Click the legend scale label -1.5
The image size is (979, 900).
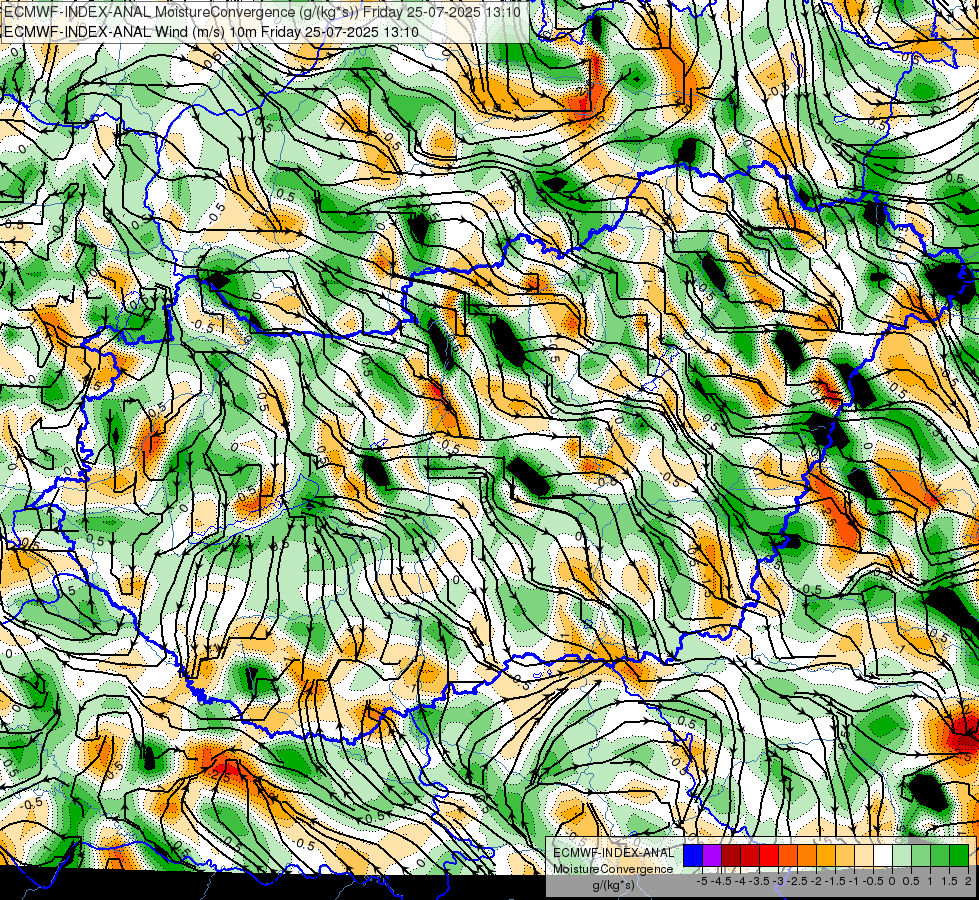click(x=835, y=881)
